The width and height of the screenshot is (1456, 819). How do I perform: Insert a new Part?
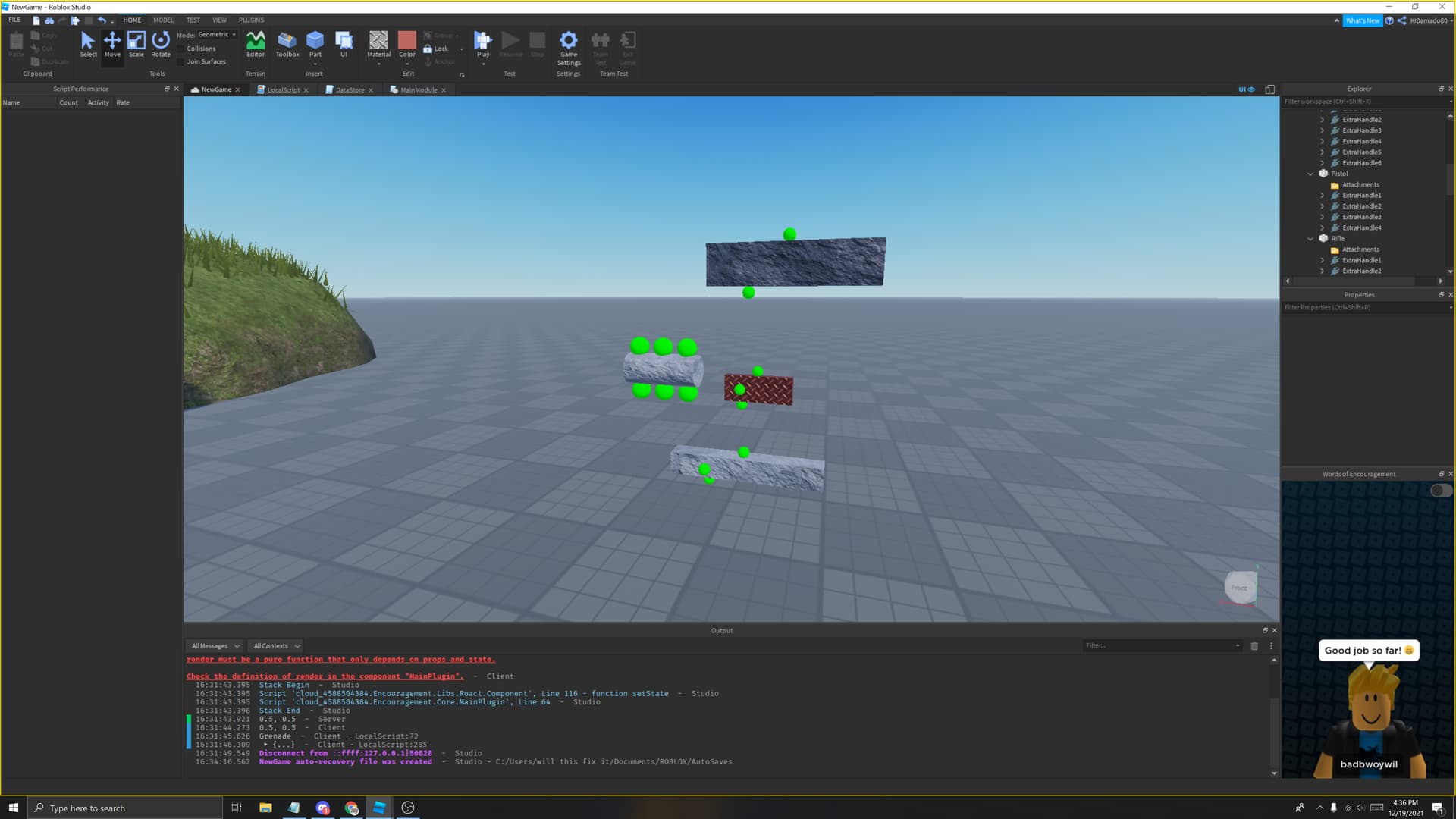coord(315,42)
